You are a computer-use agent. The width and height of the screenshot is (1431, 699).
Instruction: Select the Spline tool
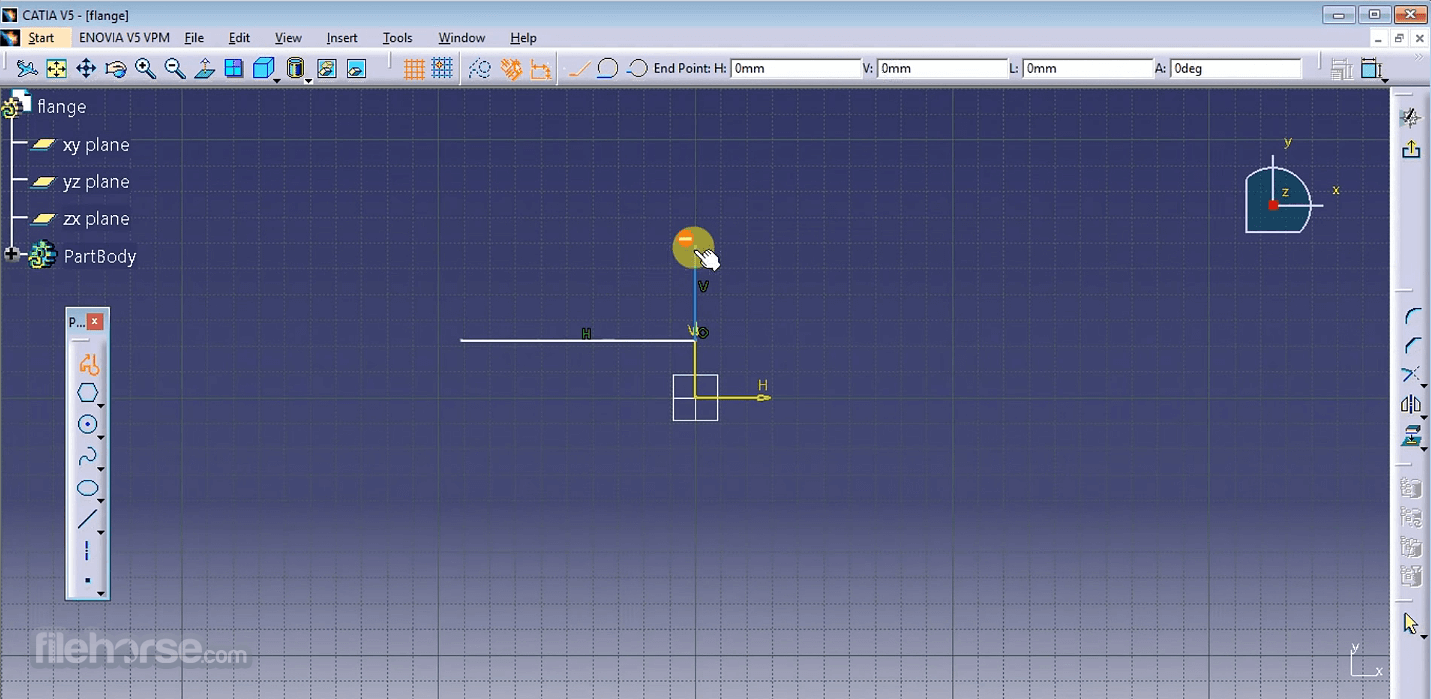point(87,456)
